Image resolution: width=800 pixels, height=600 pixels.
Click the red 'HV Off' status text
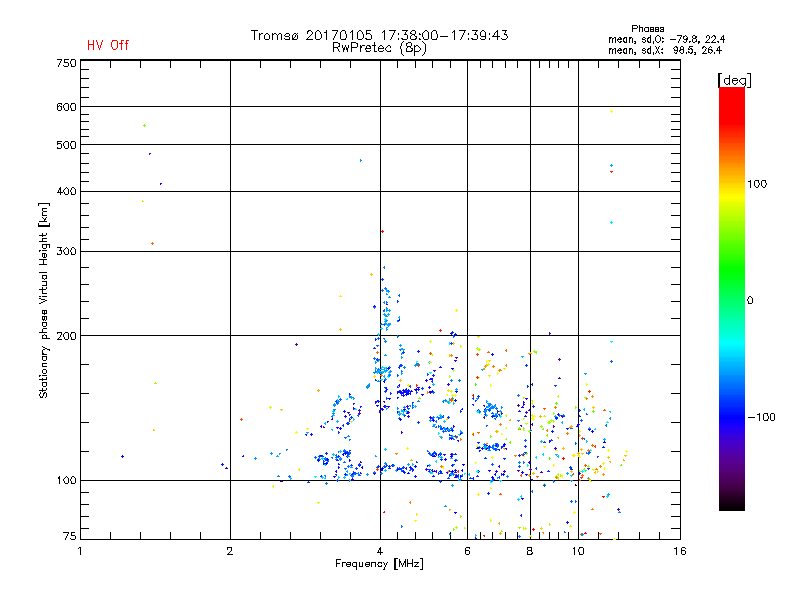pos(108,45)
